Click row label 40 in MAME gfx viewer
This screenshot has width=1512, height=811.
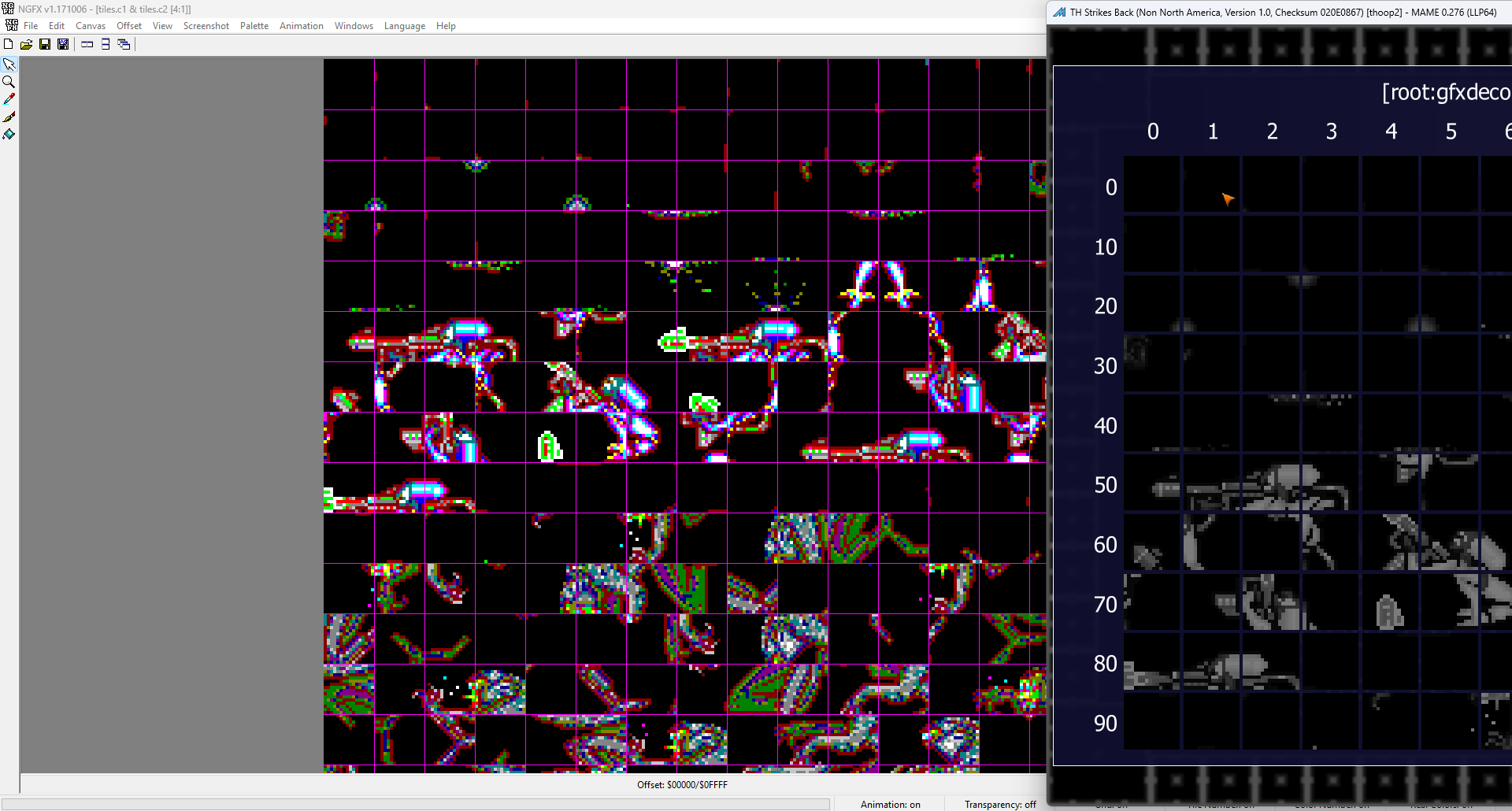(1106, 426)
